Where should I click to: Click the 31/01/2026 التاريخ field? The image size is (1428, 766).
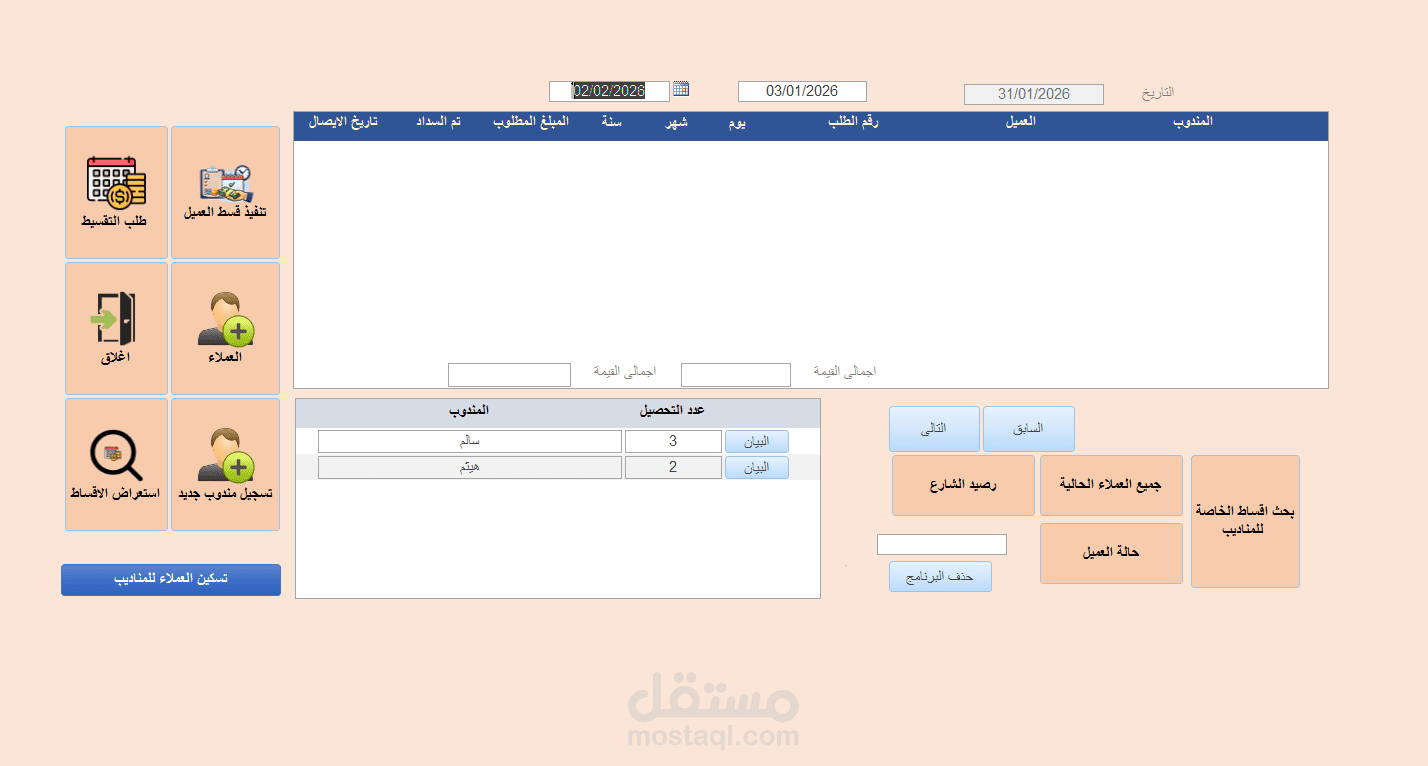point(1034,94)
